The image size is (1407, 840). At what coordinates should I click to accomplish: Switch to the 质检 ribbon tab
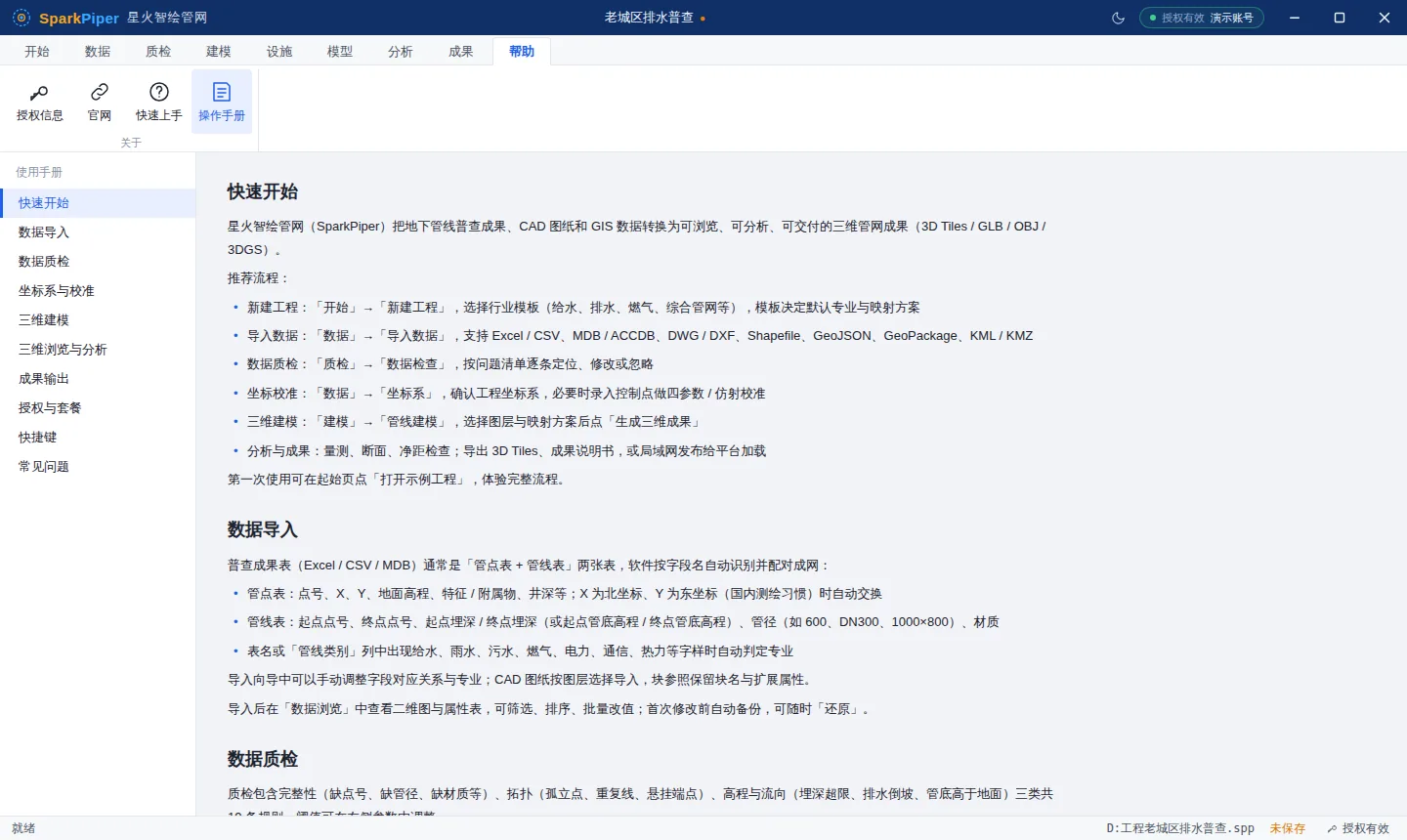[158, 52]
